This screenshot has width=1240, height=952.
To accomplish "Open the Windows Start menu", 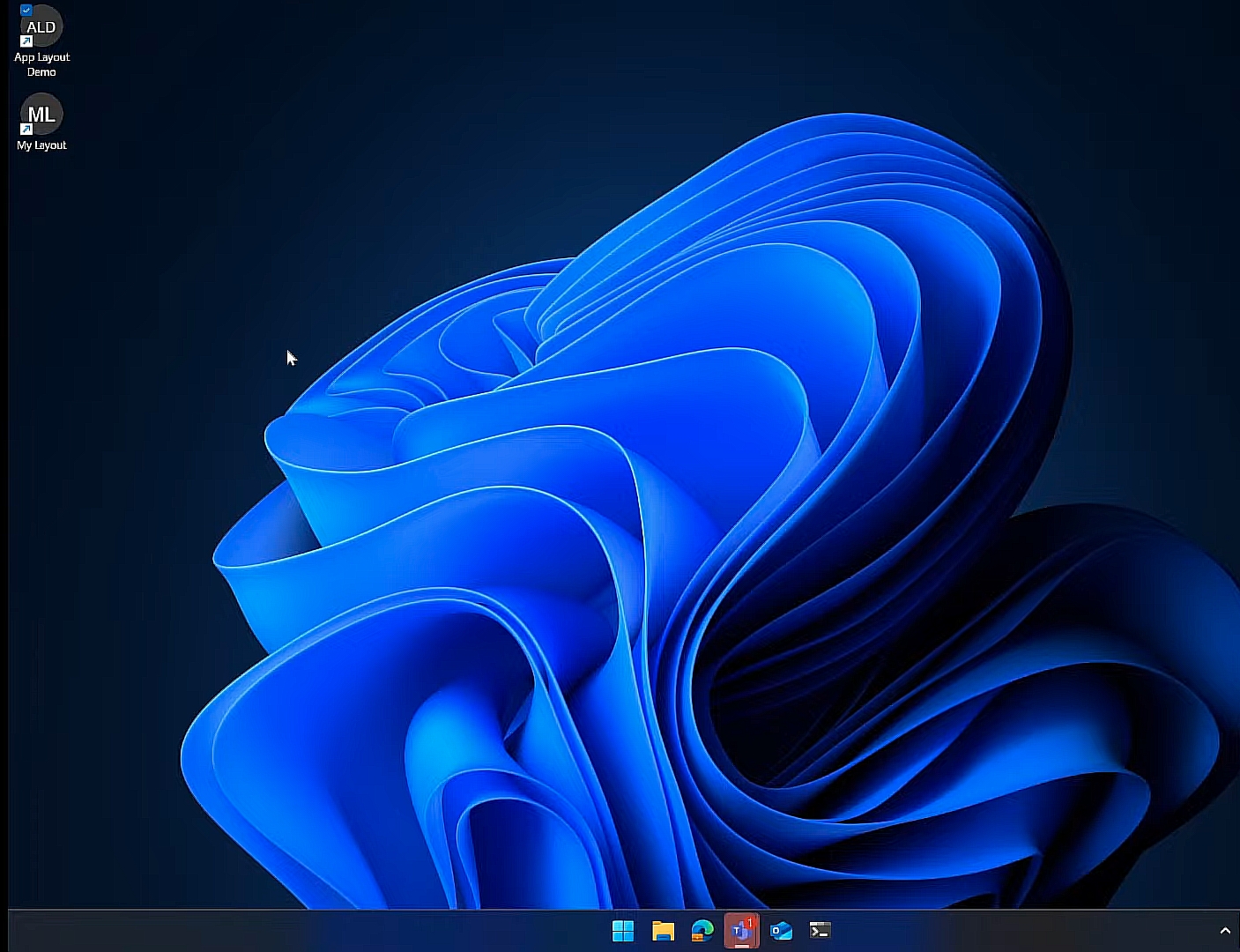I will (x=623, y=931).
